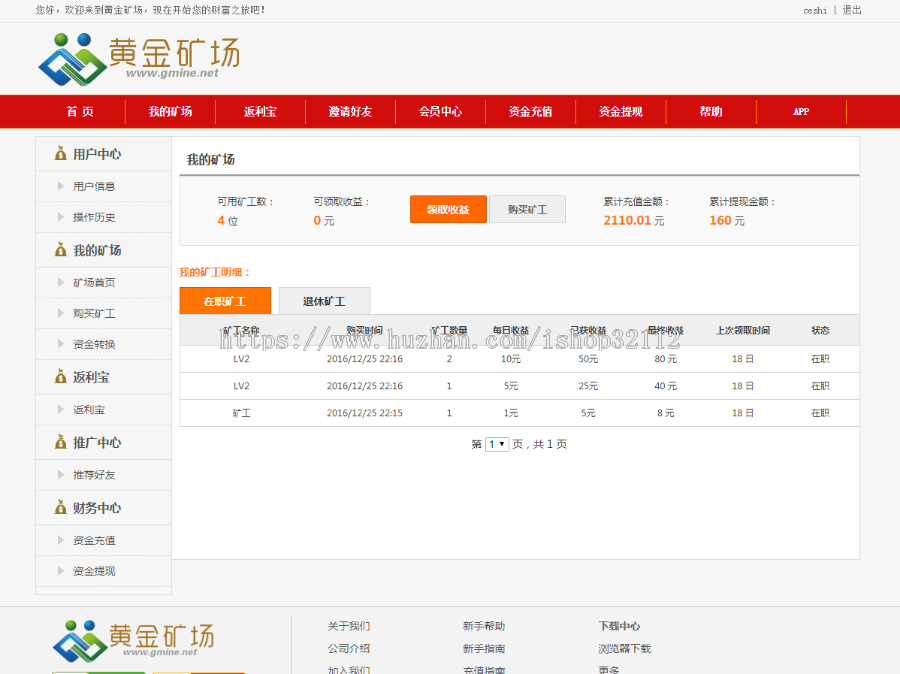Open the 会员中心 navigation menu item
Image resolution: width=900 pixels, height=674 pixels.
(439, 111)
